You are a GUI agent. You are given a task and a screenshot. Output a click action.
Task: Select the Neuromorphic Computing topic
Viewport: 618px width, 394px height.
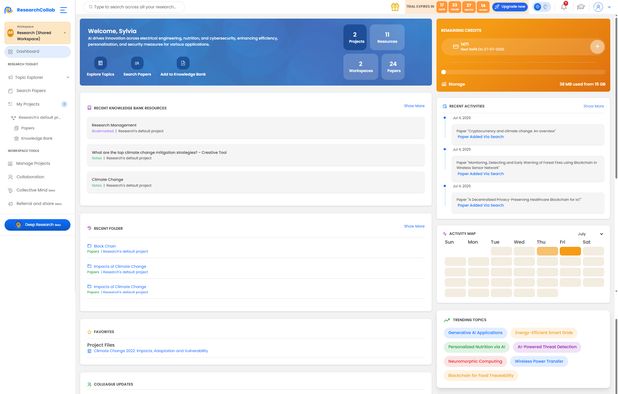[475, 361]
